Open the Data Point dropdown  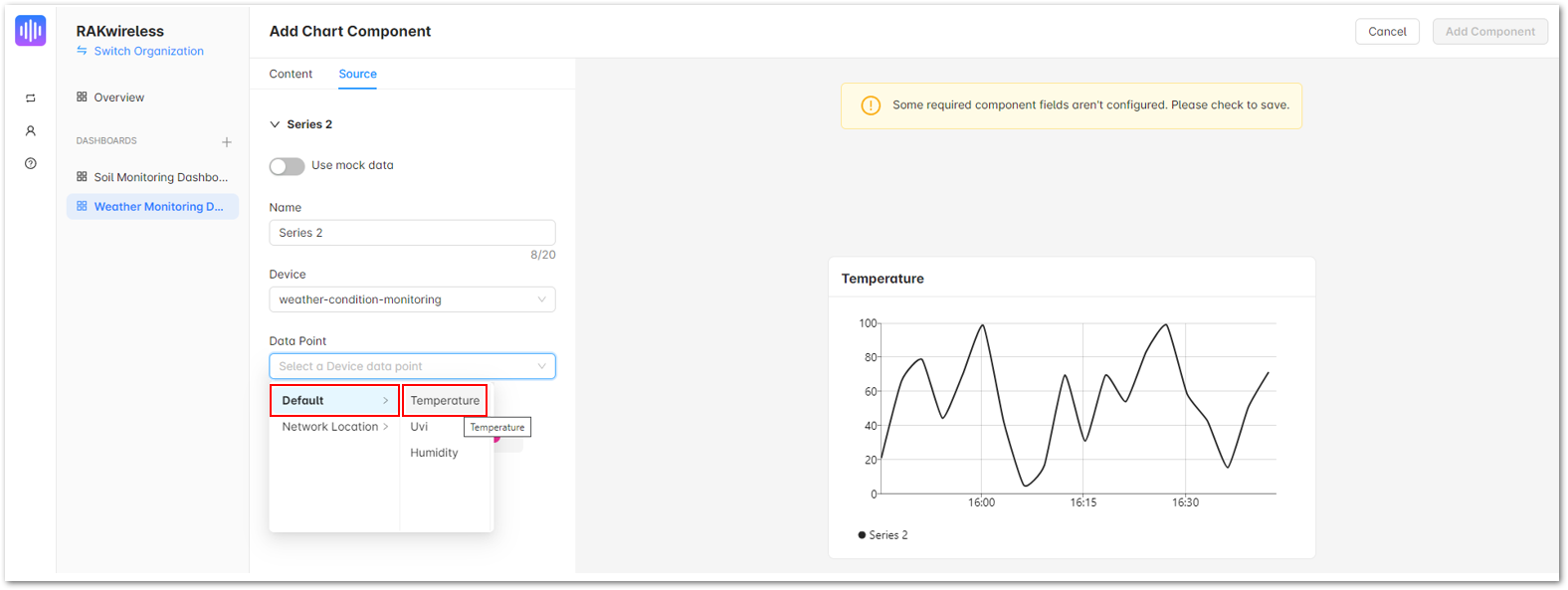point(412,366)
